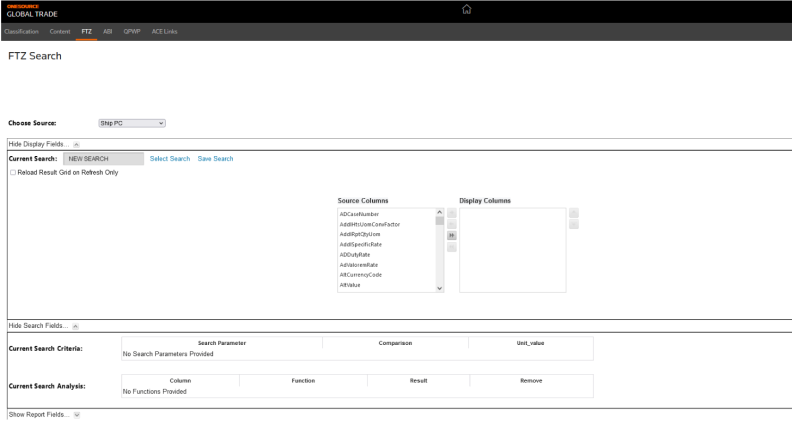This screenshot has height=446, width=792.
Task: Click the Hide Search Fields chevron icon
Action: point(76,326)
